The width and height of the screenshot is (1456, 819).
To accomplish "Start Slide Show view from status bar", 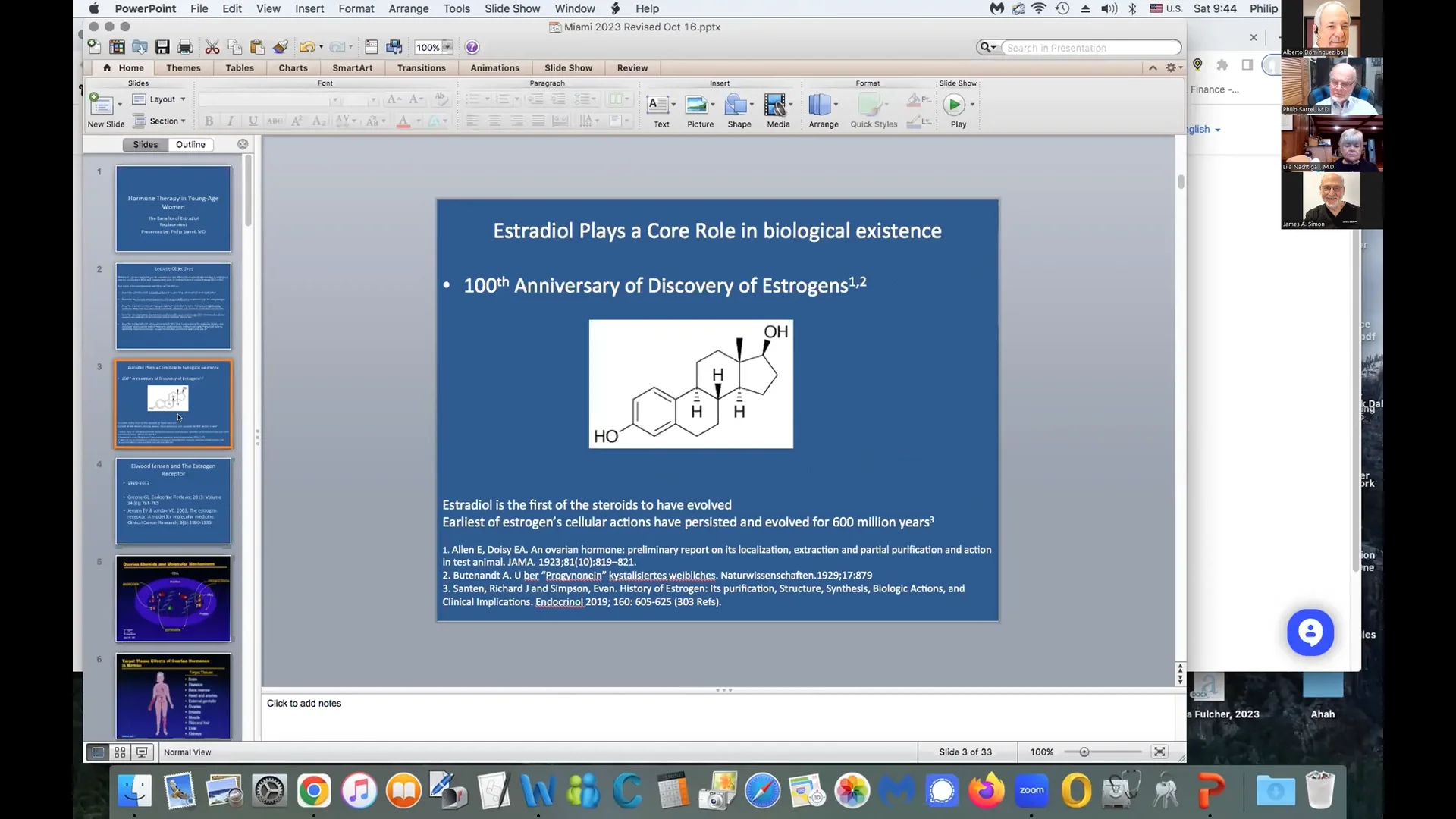I will [142, 752].
